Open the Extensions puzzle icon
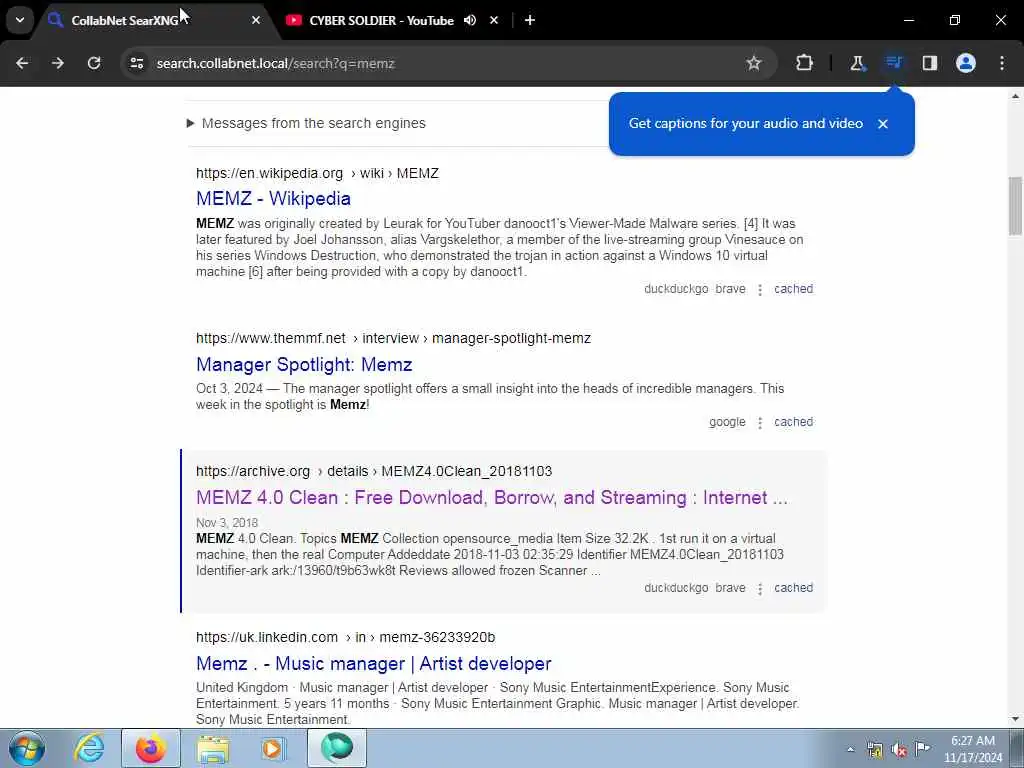Screen dimensions: 1024x768 805,63
